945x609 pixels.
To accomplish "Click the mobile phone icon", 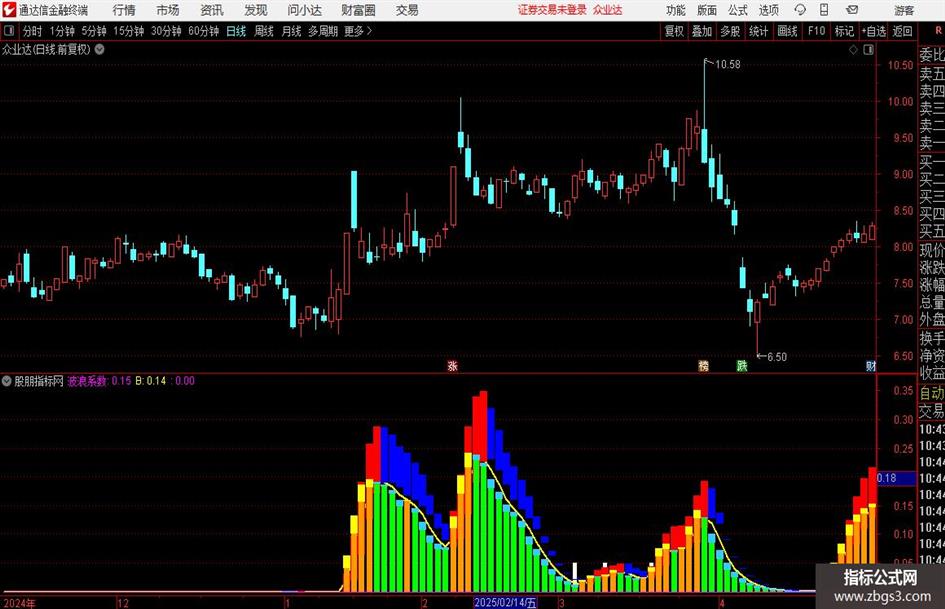I will pyautogui.click(x=824, y=10).
